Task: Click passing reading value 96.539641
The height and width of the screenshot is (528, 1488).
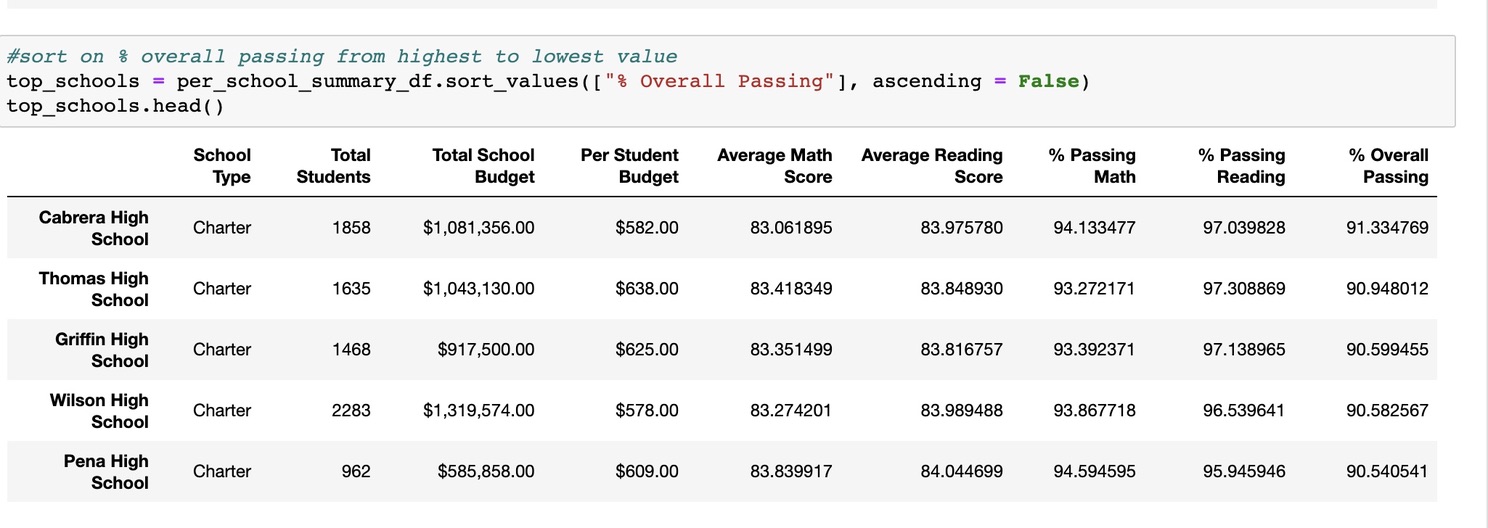Action: tap(1245, 411)
